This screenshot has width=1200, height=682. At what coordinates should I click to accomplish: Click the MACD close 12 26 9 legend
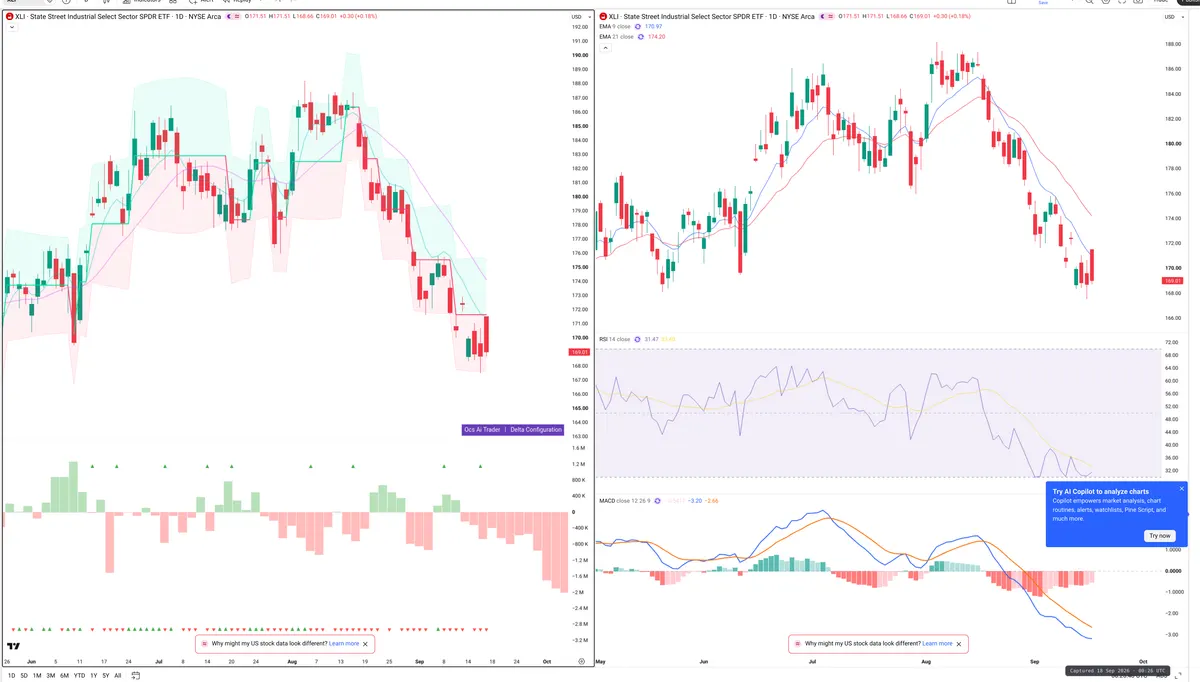pyautogui.click(x=625, y=499)
